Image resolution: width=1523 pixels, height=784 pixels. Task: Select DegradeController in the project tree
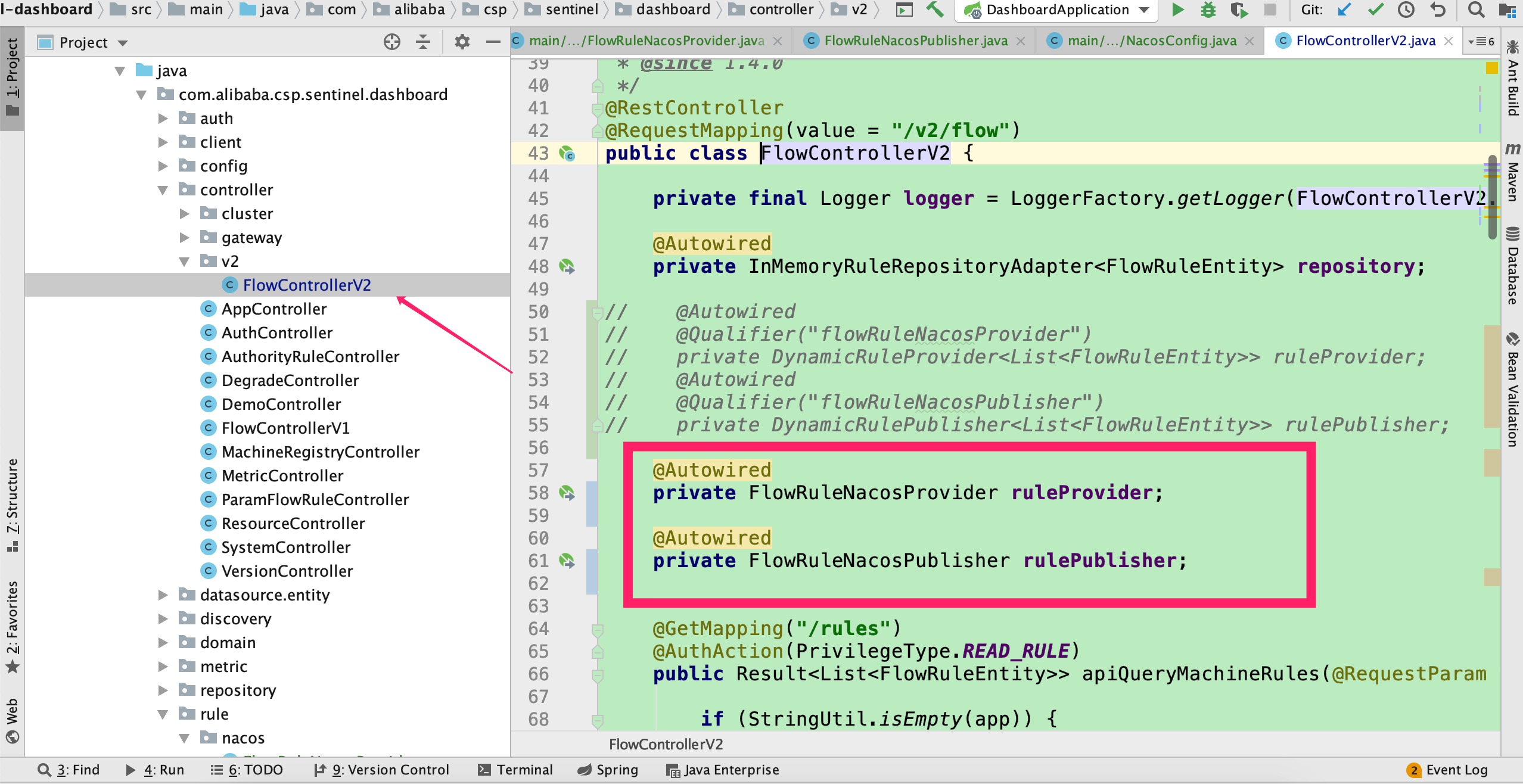(x=290, y=381)
